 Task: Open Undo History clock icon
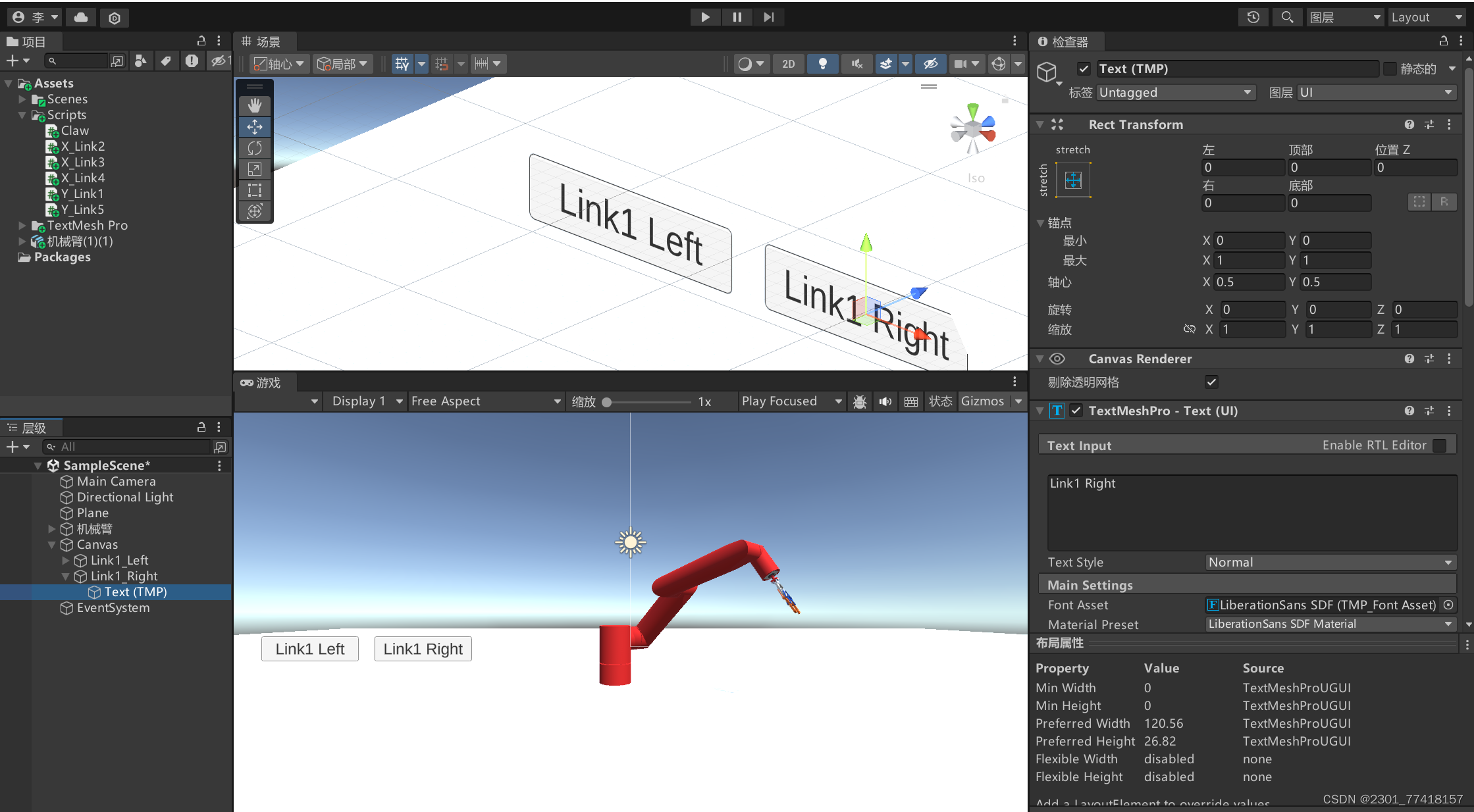pyautogui.click(x=1253, y=17)
